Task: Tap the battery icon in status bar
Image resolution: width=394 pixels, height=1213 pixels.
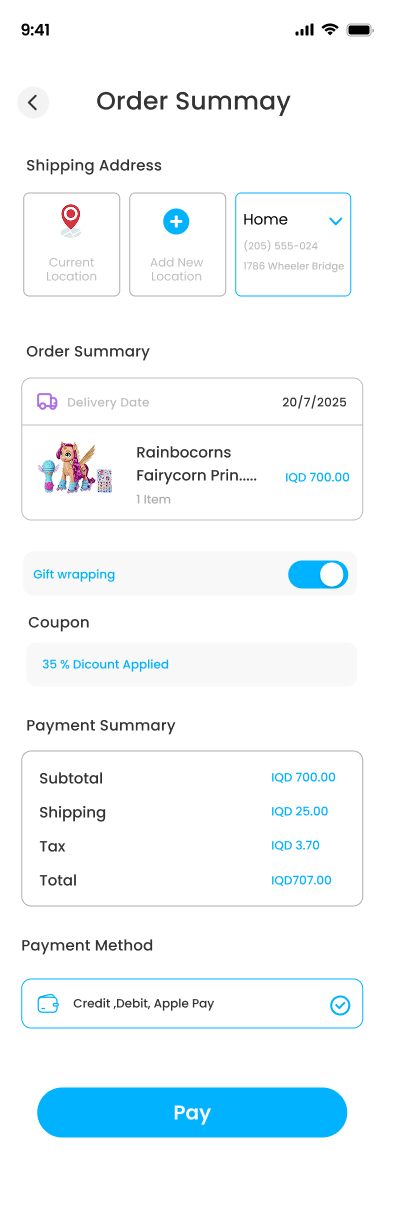Action: [x=360, y=30]
